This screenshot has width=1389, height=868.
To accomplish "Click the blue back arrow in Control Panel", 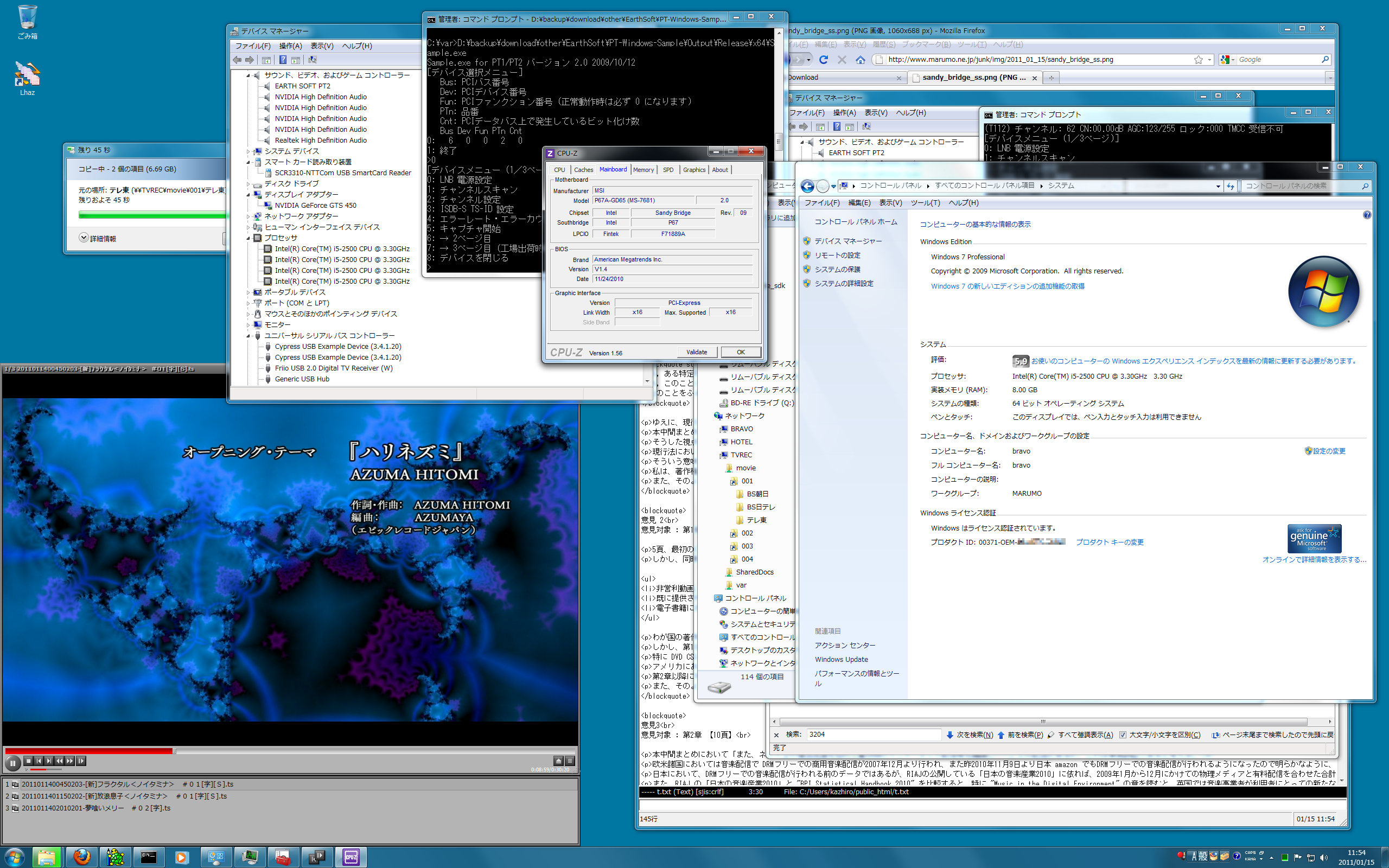I will 807,186.
